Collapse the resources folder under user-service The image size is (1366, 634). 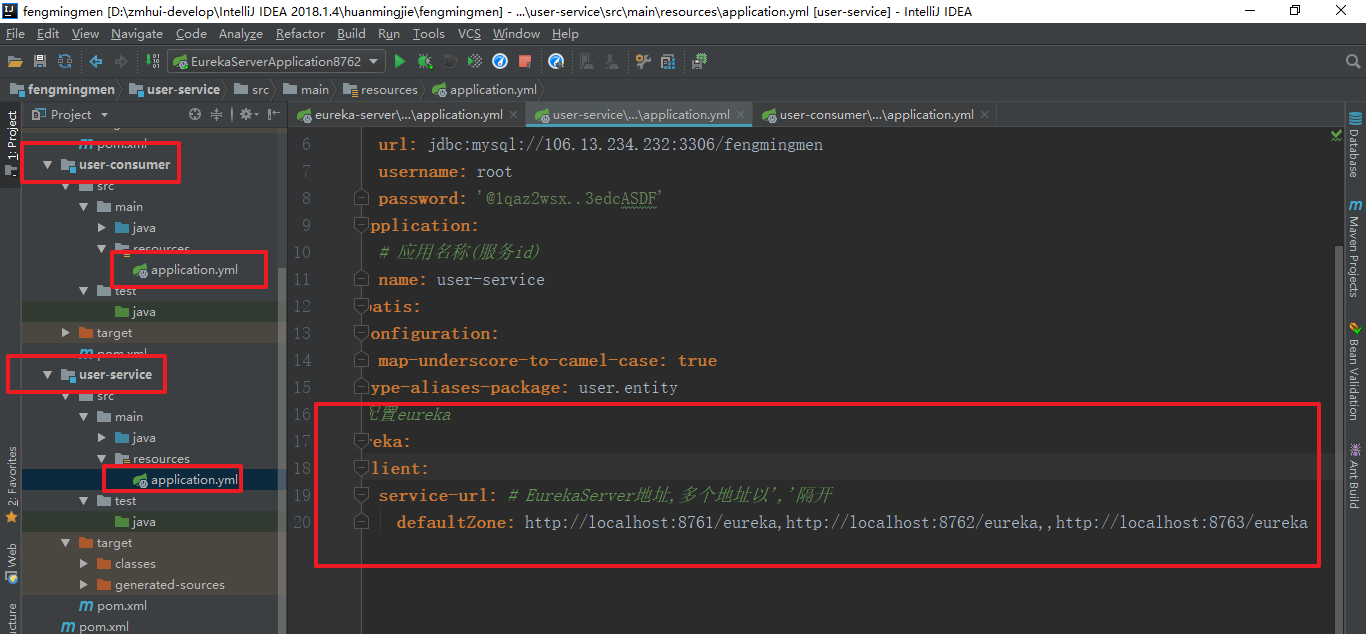click(x=101, y=459)
